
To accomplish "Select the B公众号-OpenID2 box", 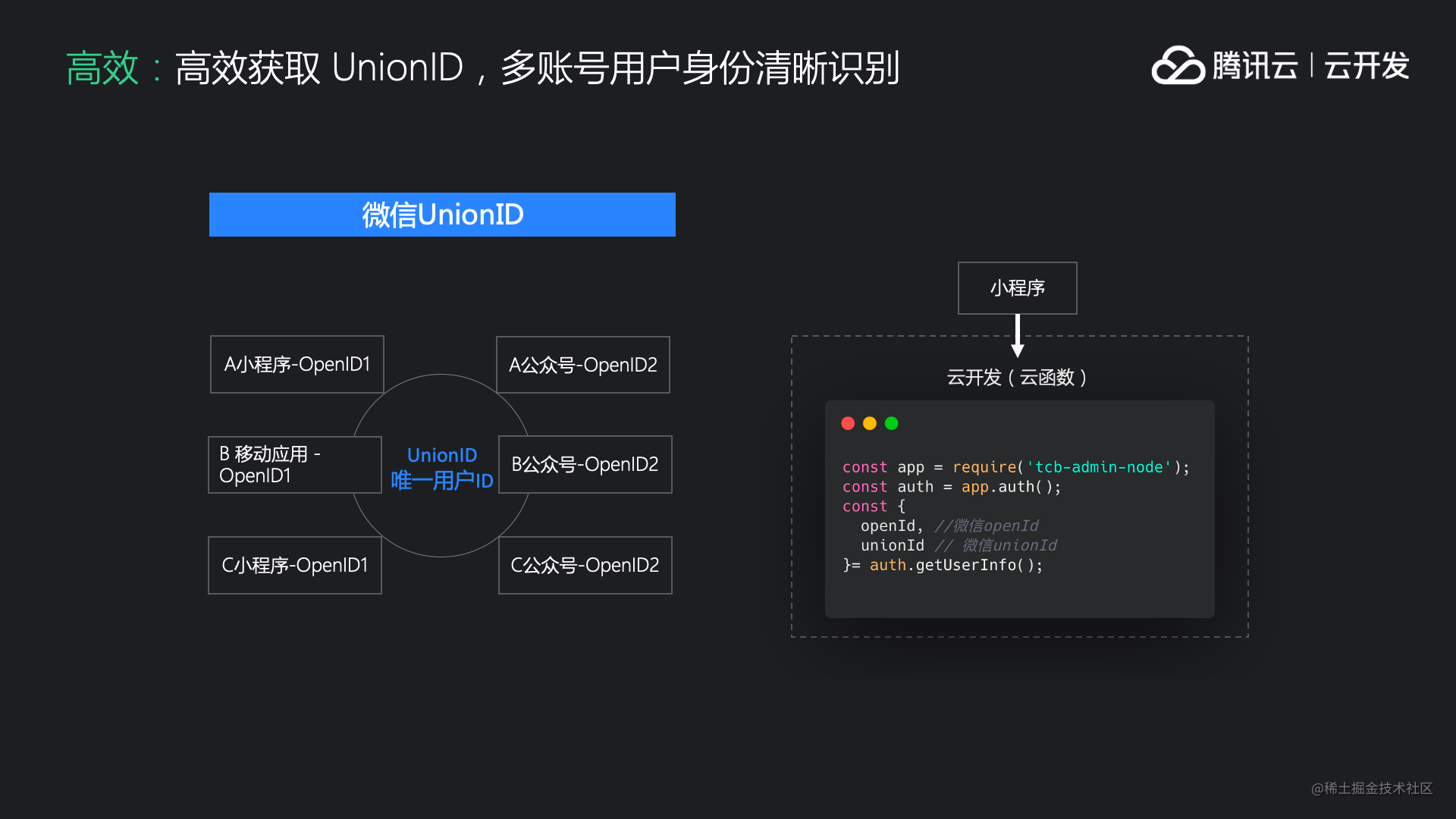I will pyautogui.click(x=585, y=465).
